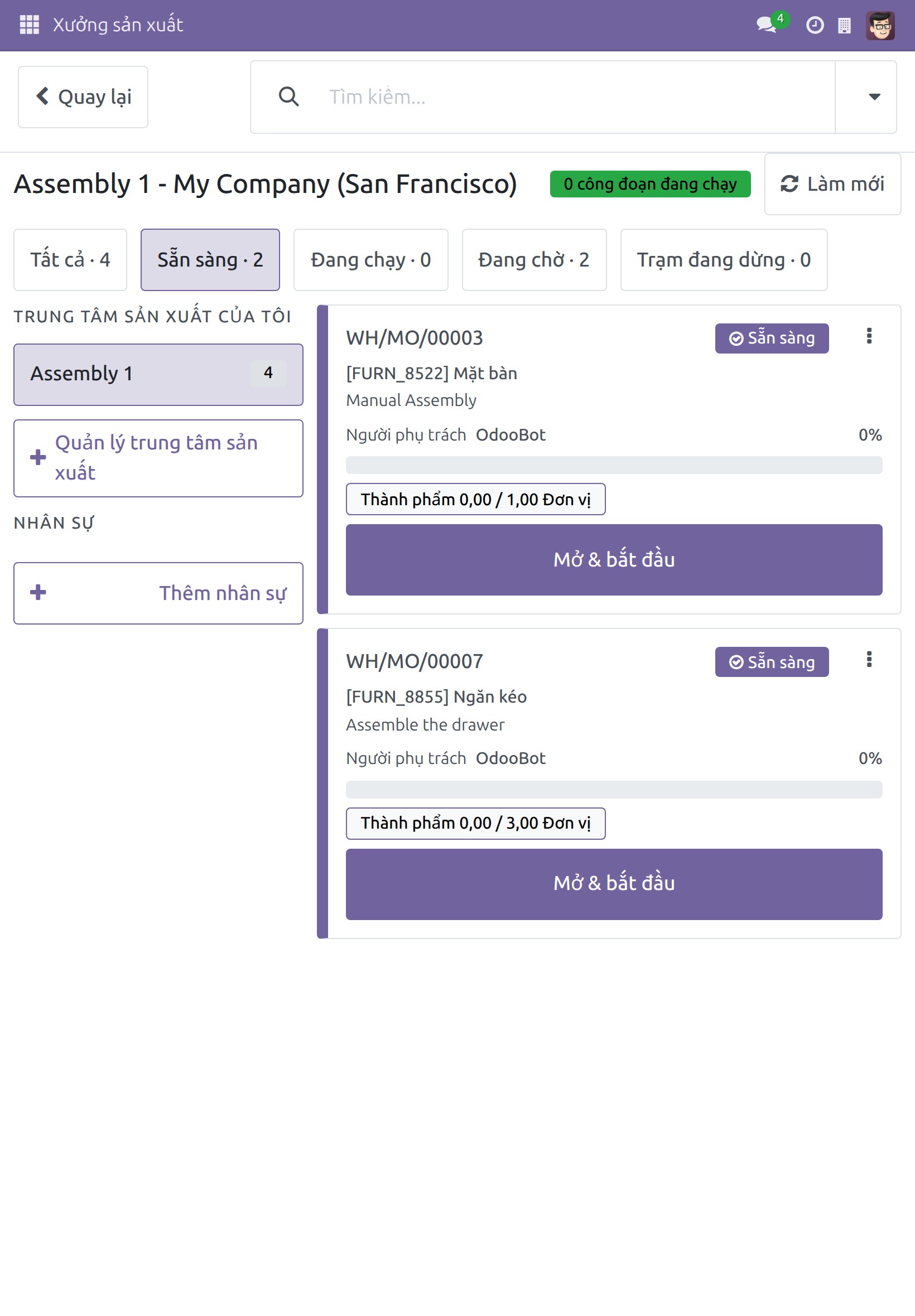Viewport: 915px width, 1316px height.
Task: Open the user avatar menu
Action: point(880,25)
